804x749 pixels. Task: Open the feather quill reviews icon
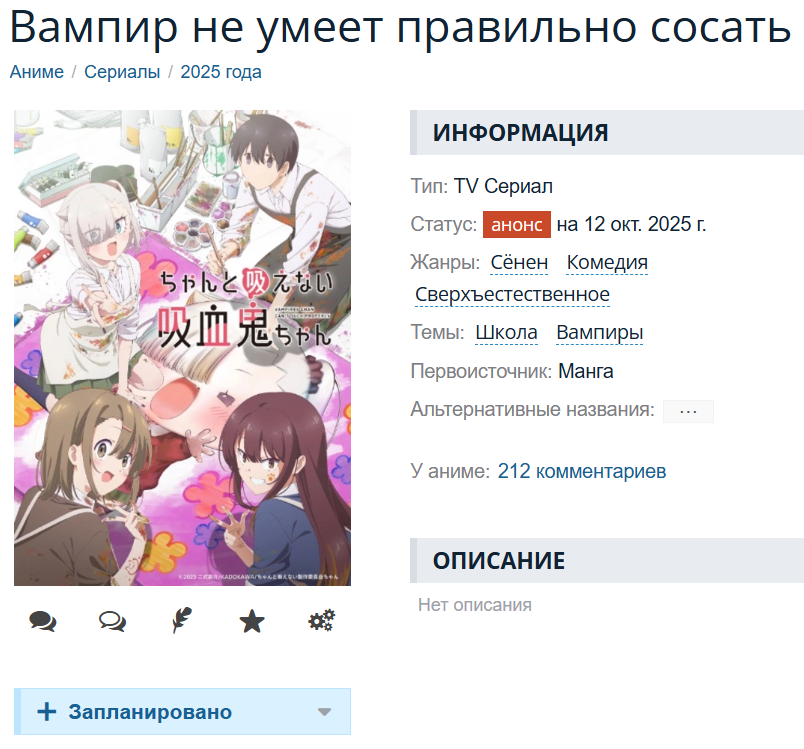[x=182, y=620]
